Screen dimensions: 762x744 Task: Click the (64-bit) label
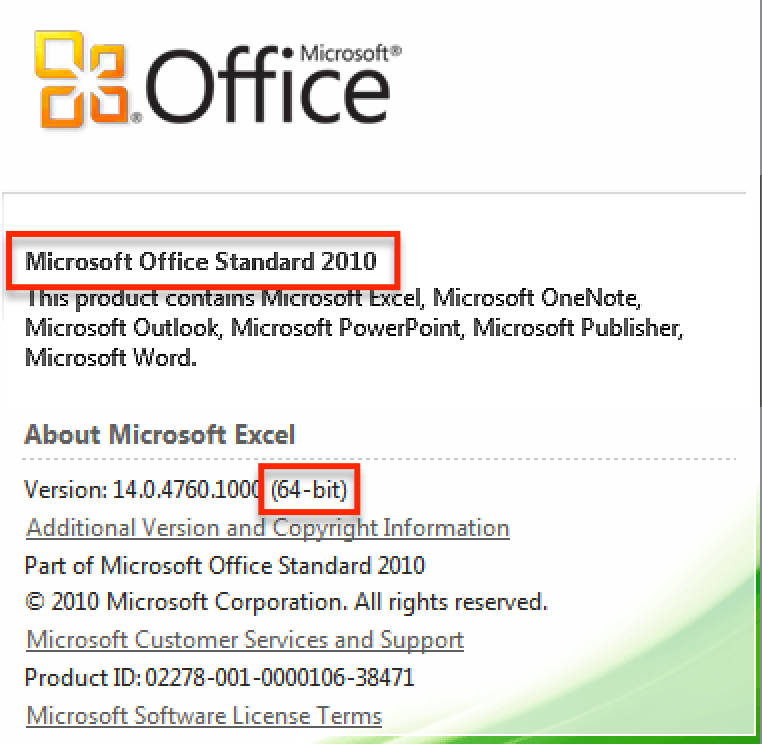point(309,491)
